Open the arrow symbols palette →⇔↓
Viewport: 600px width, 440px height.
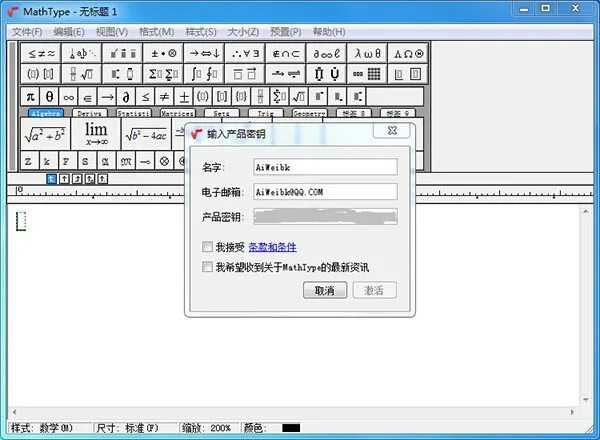tap(204, 54)
